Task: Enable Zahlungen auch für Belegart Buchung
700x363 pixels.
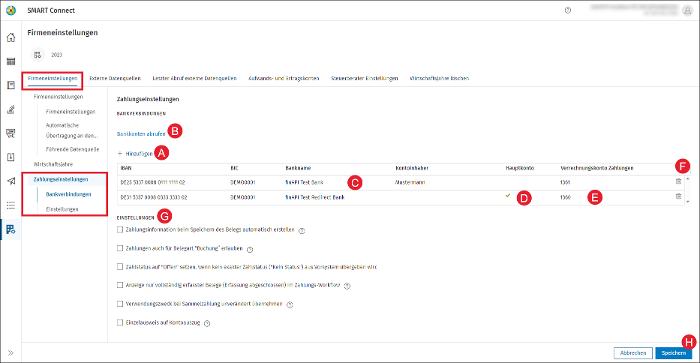Action: (x=120, y=248)
